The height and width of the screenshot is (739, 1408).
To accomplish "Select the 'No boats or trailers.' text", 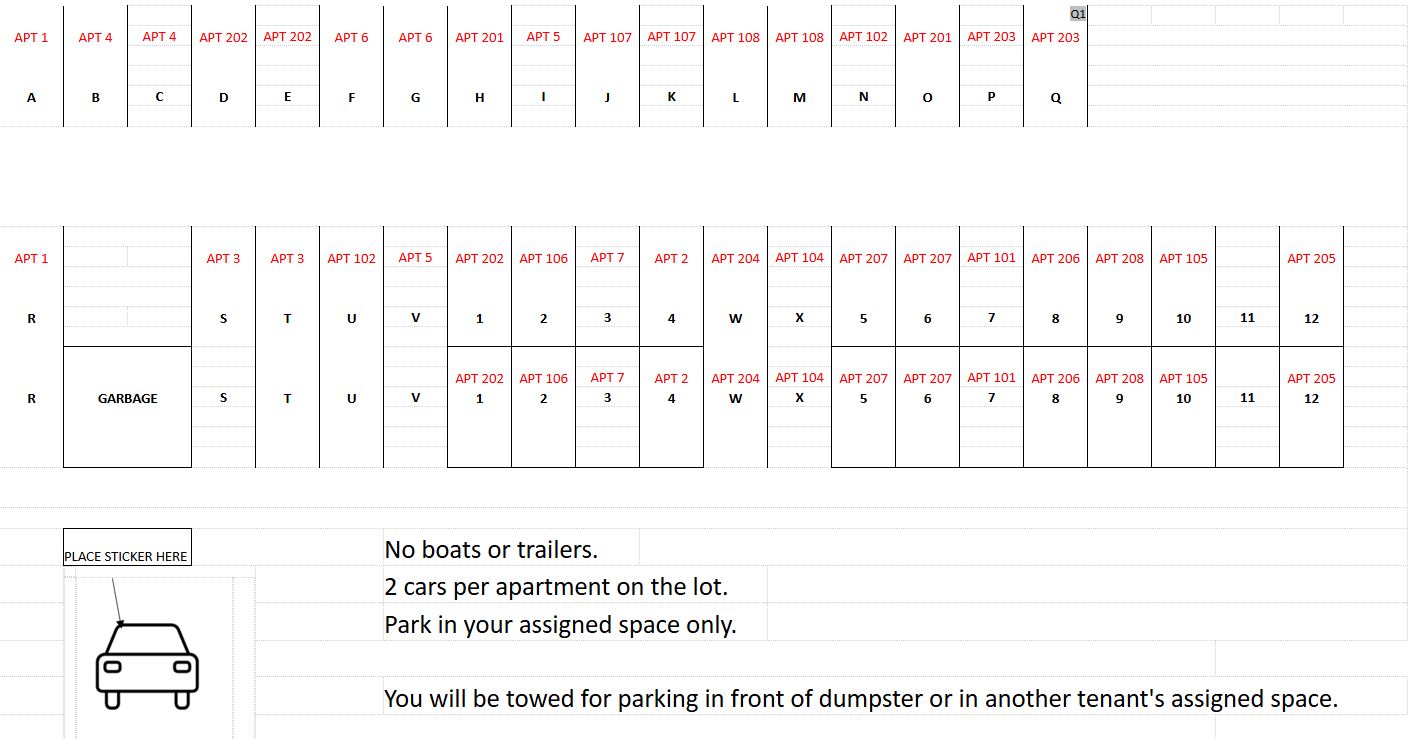I will tap(491, 549).
